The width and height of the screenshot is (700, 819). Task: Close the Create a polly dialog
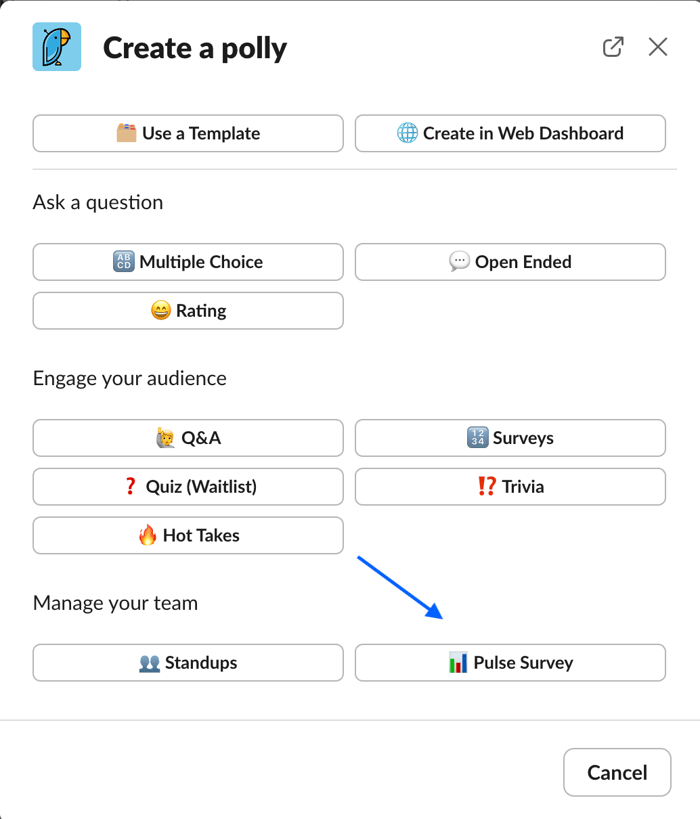657,47
